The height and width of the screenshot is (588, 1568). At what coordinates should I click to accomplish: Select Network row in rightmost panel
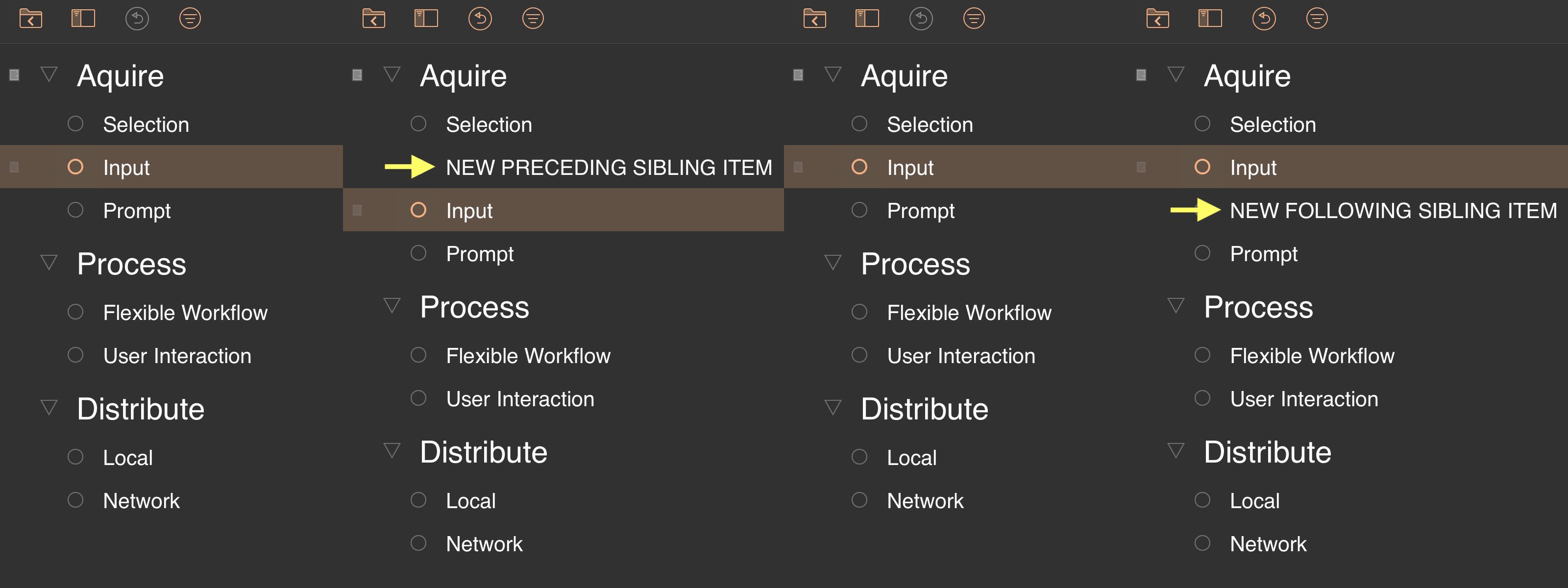click(1268, 544)
